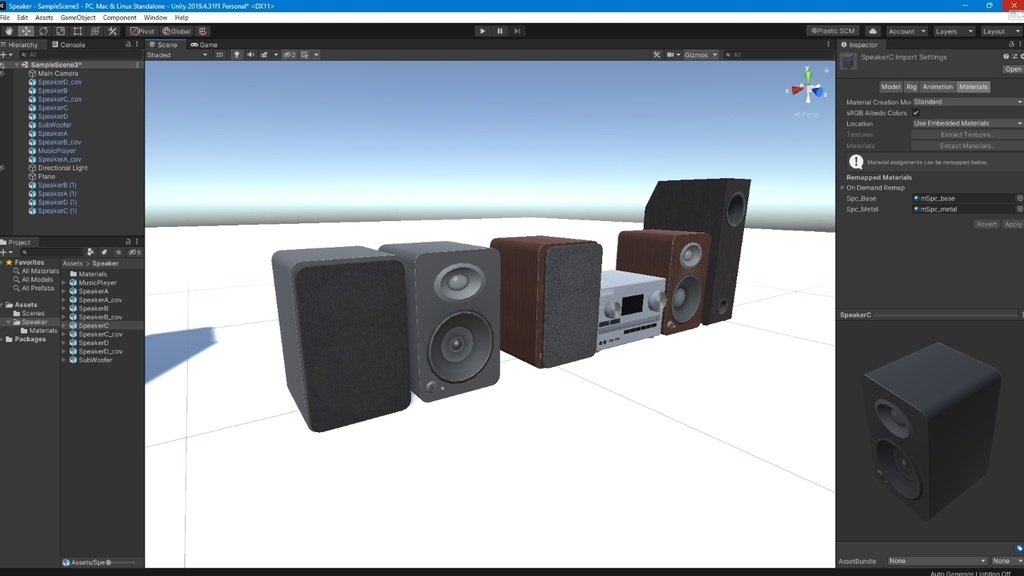The width and height of the screenshot is (1024, 576).
Task: Open the Layers dropdown
Action: pyautogui.click(x=953, y=31)
